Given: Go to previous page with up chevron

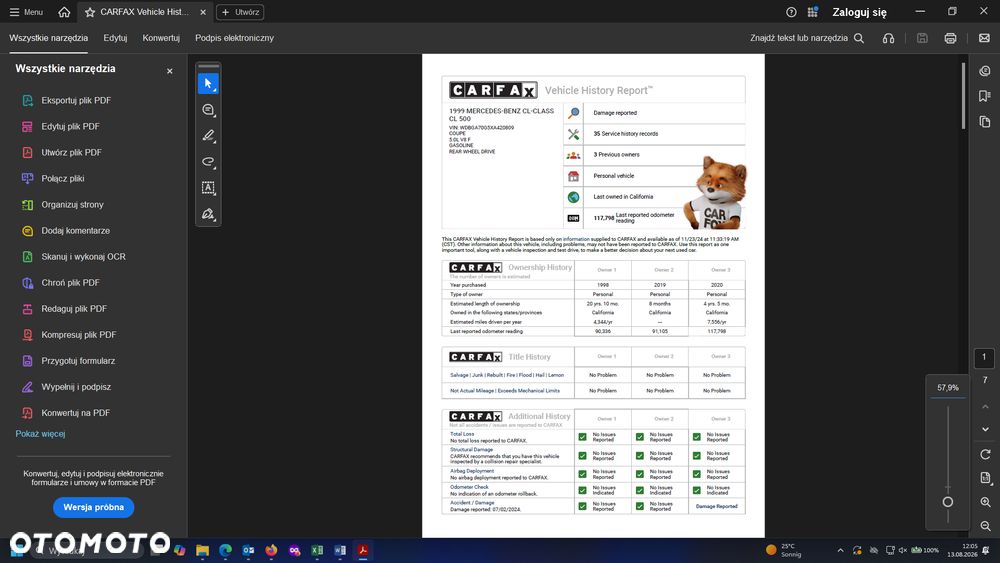Looking at the screenshot, I should tap(985, 406).
